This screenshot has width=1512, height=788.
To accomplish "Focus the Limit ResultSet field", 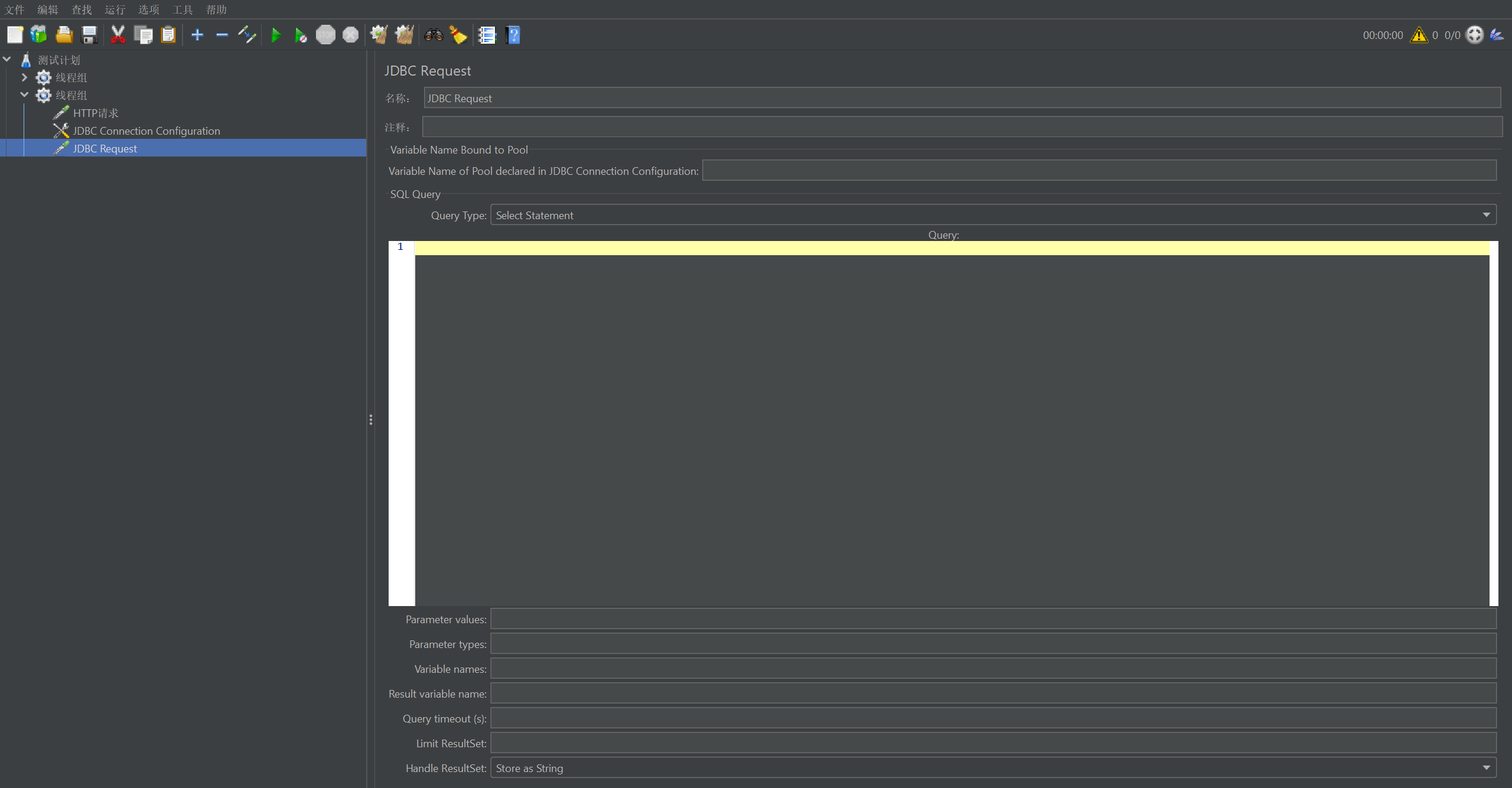I will 993,743.
